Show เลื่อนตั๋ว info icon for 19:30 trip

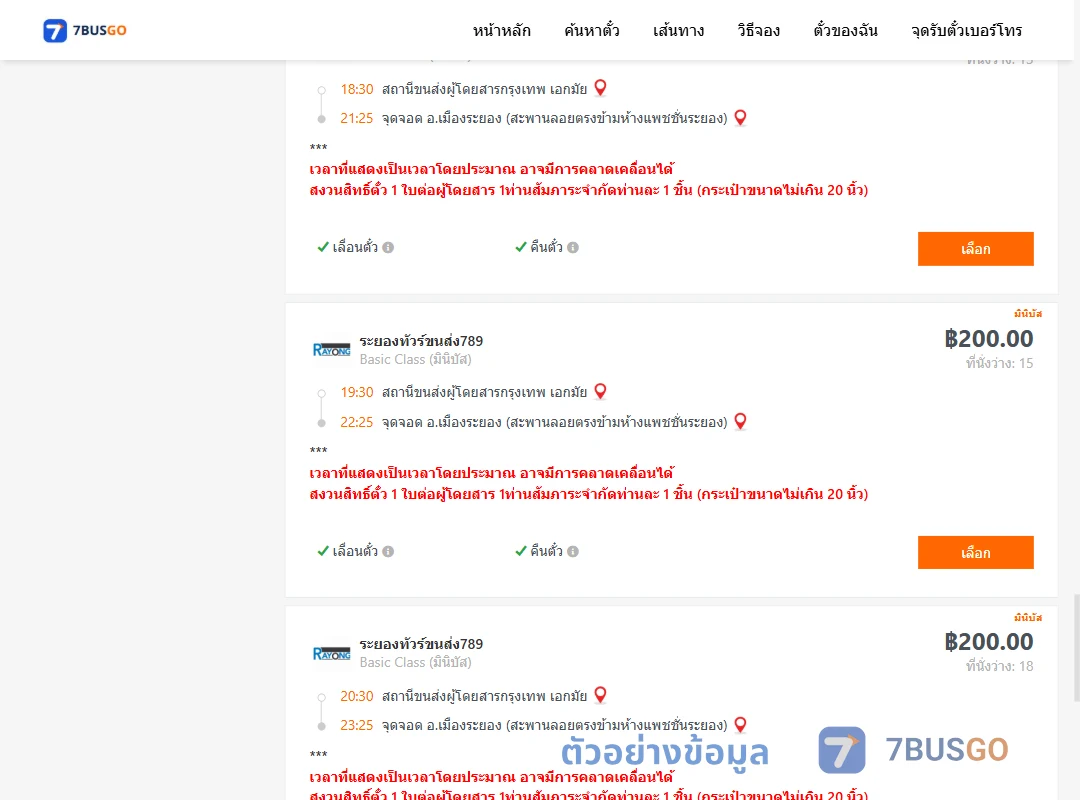(388, 551)
